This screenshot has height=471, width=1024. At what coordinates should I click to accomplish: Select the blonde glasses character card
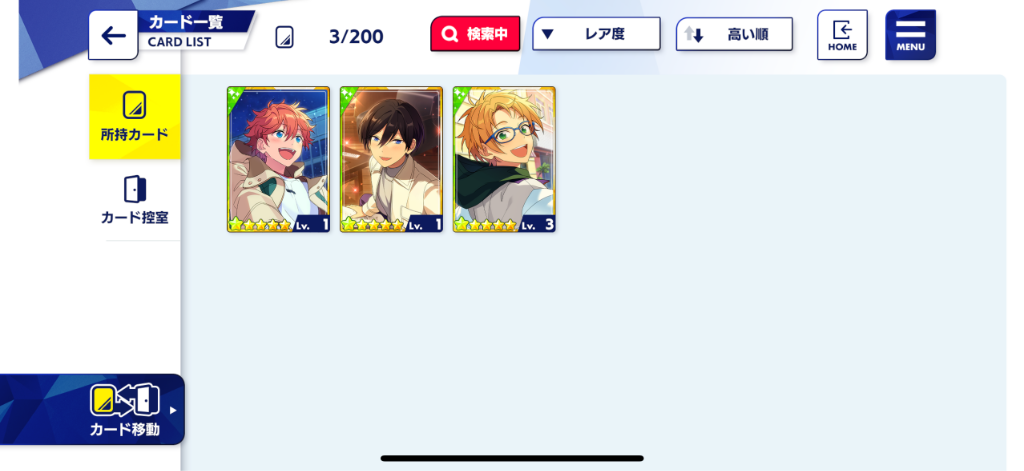tap(504, 159)
